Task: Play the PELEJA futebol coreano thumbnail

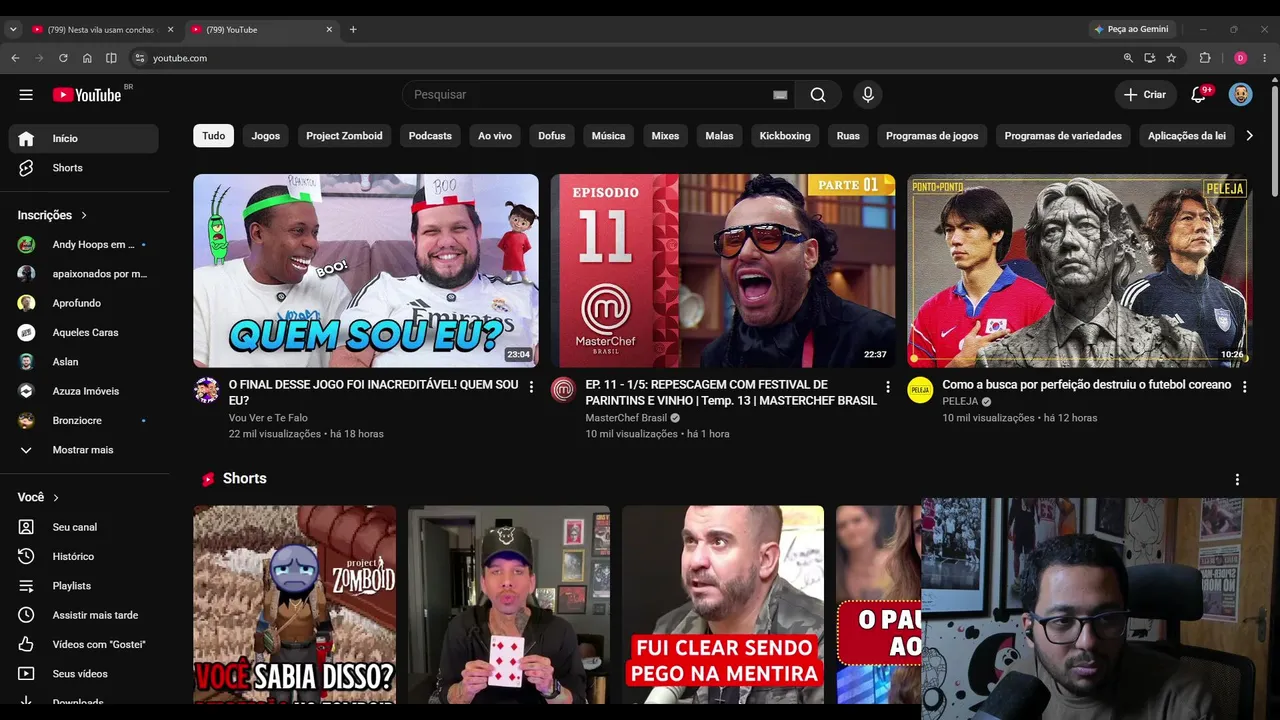Action: click(x=1079, y=271)
